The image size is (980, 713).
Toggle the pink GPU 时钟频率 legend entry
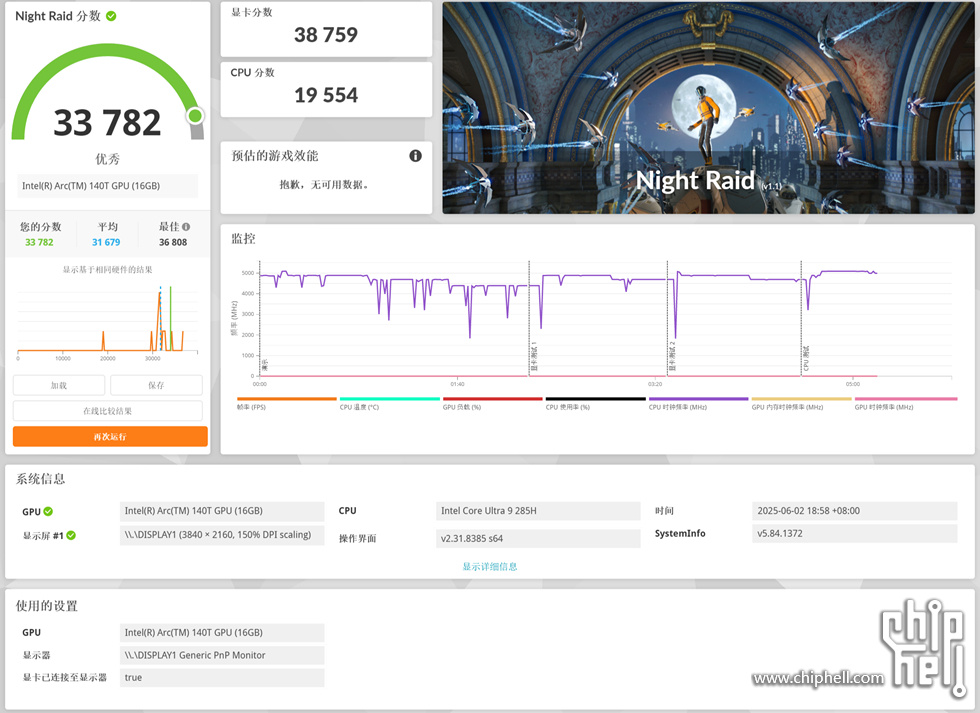[904, 403]
